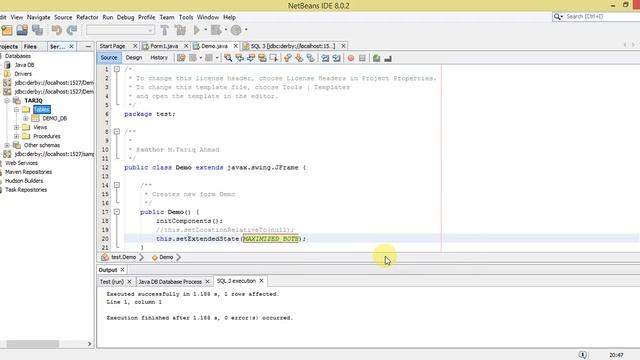Collapse the Tables folder node
The width and height of the screenshot is (640, 360).
coord(16,109)
